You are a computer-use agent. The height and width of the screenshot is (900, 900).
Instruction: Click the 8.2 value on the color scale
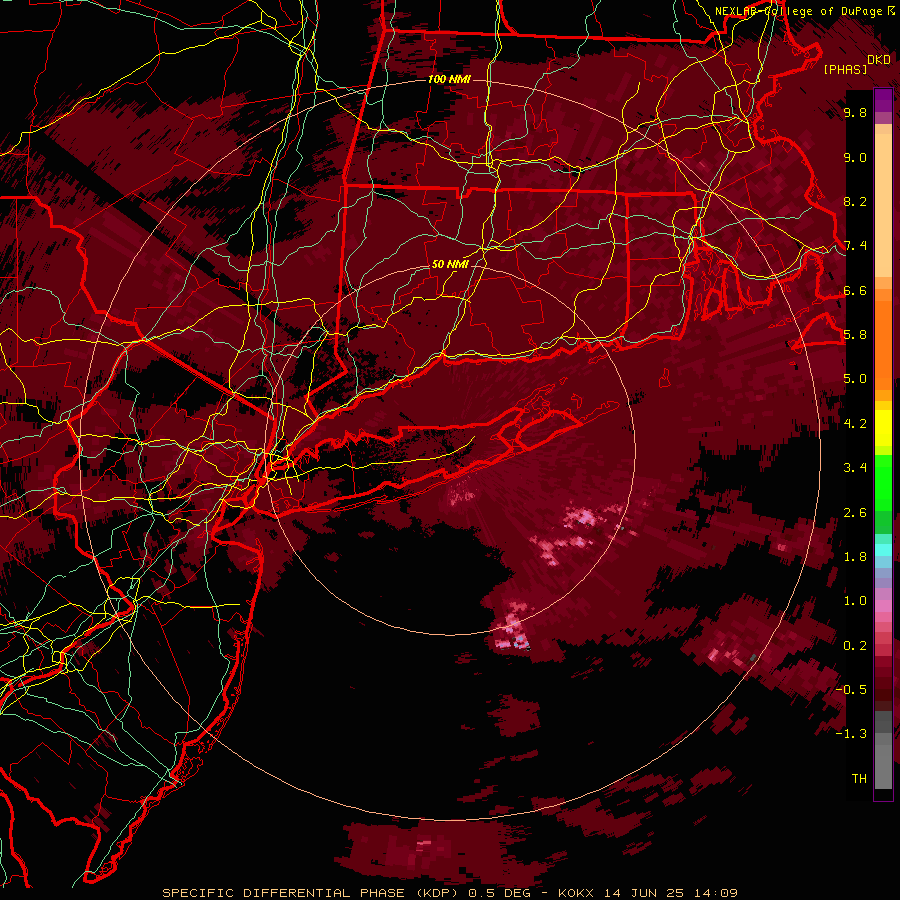click(855, 201)
